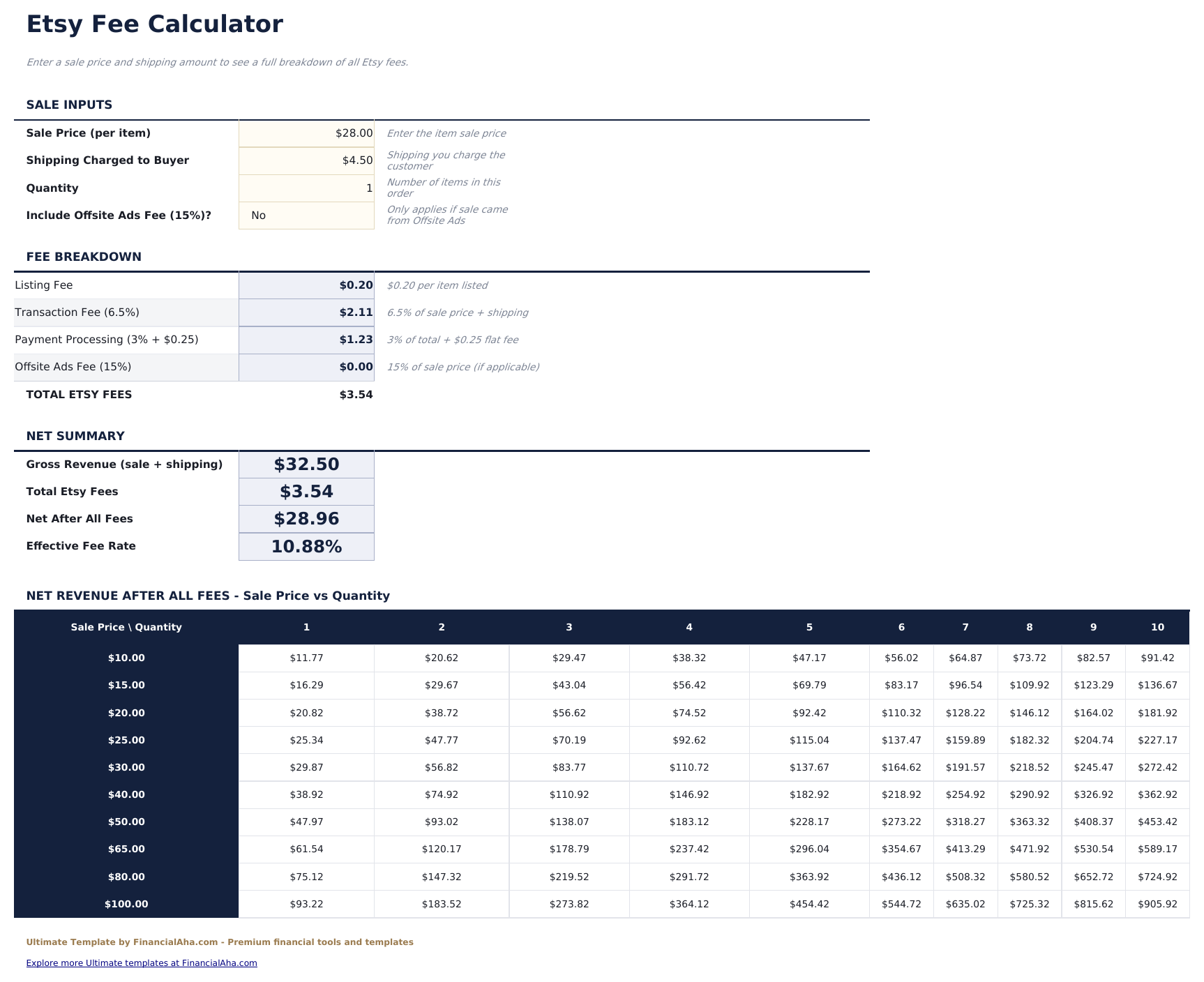Select the Shipping Charged to Buyer field
1204x982 pixels.
(x=306, y=160)
